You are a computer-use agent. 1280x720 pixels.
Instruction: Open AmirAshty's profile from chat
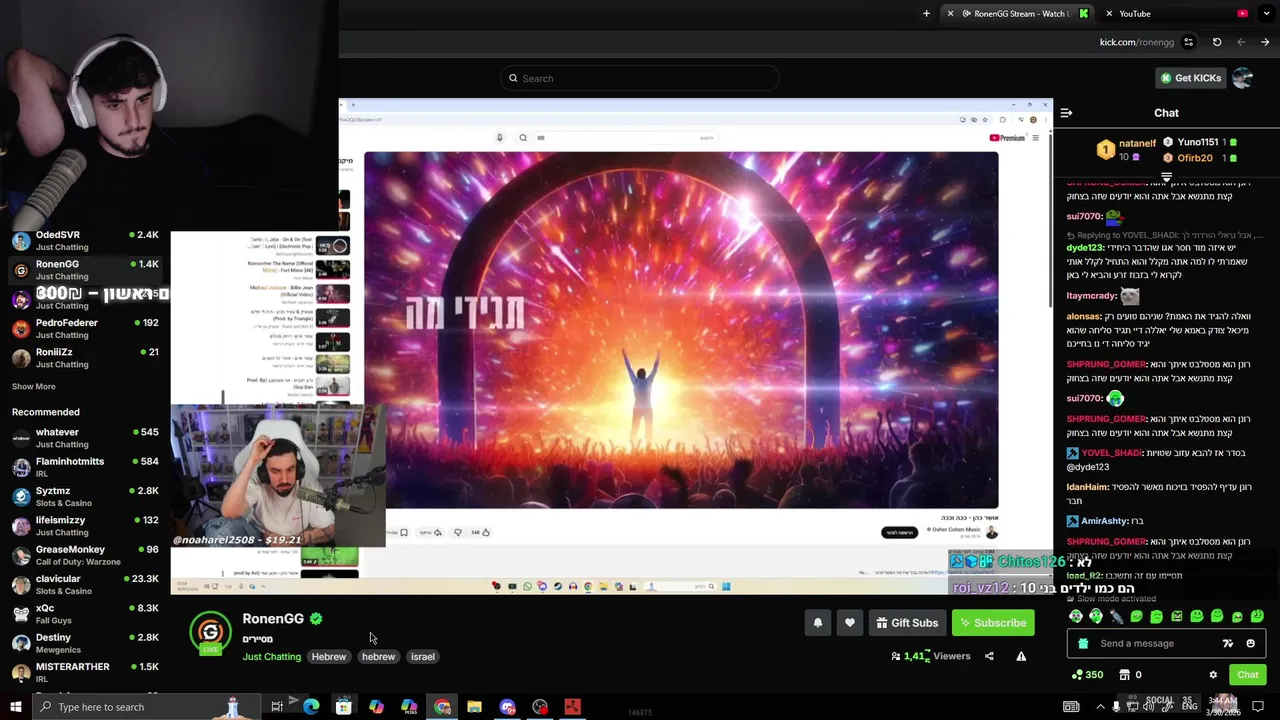1105,521
